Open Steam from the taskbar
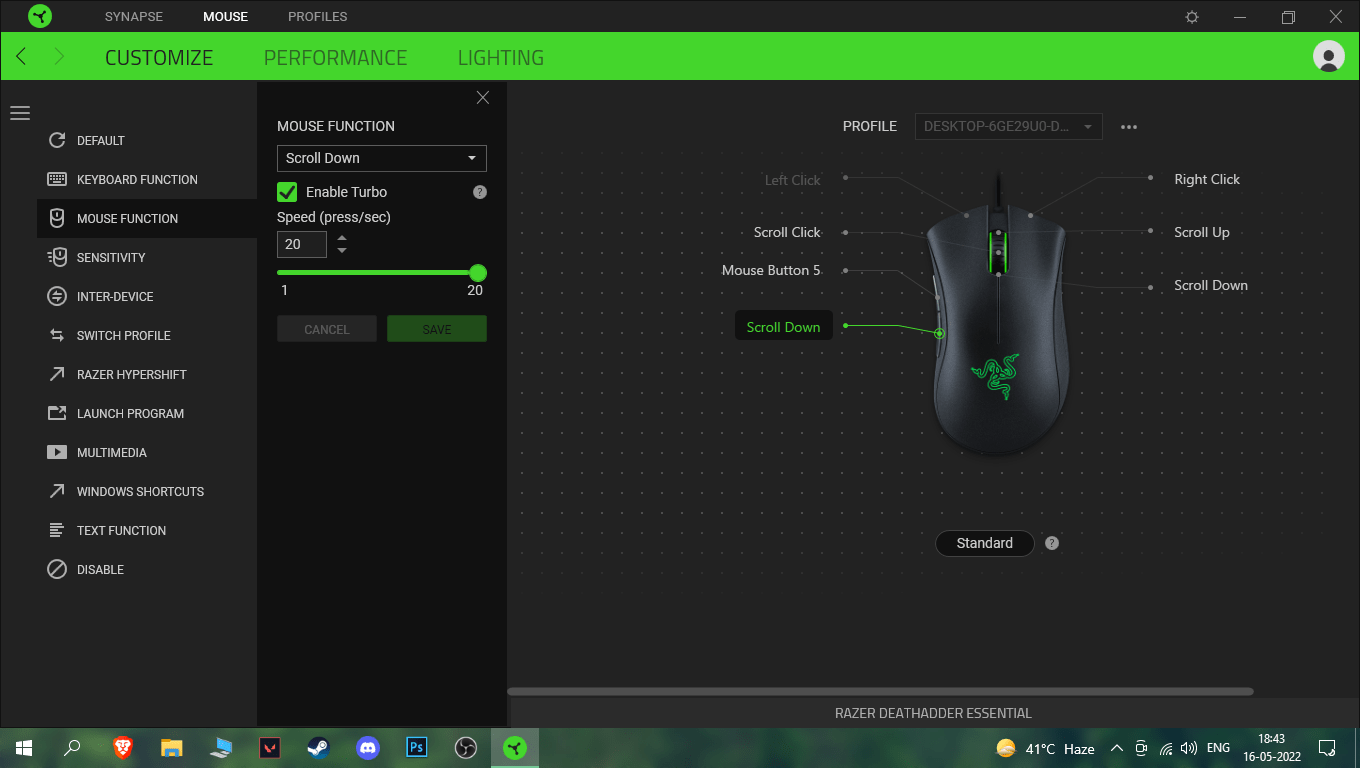The width and height of the screenshot is (1360, 768). pos(318,748)
